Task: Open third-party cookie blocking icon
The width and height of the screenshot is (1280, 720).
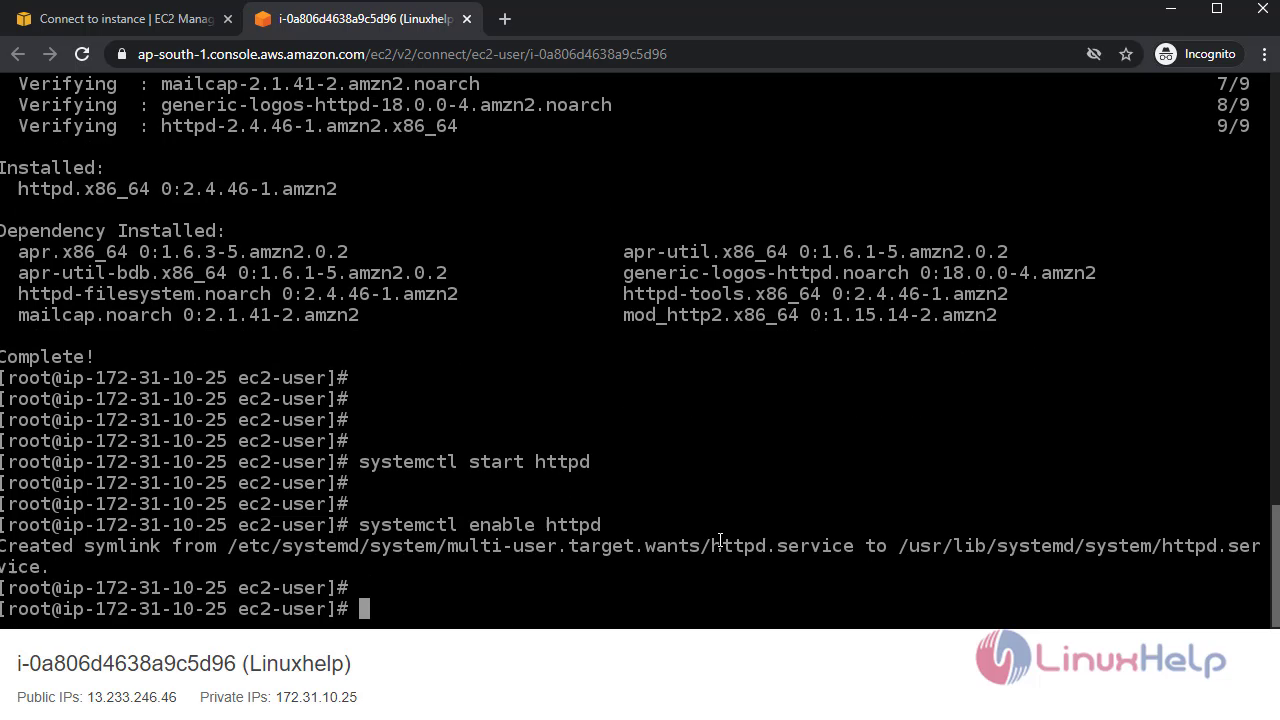Action: coord(1094,54)
